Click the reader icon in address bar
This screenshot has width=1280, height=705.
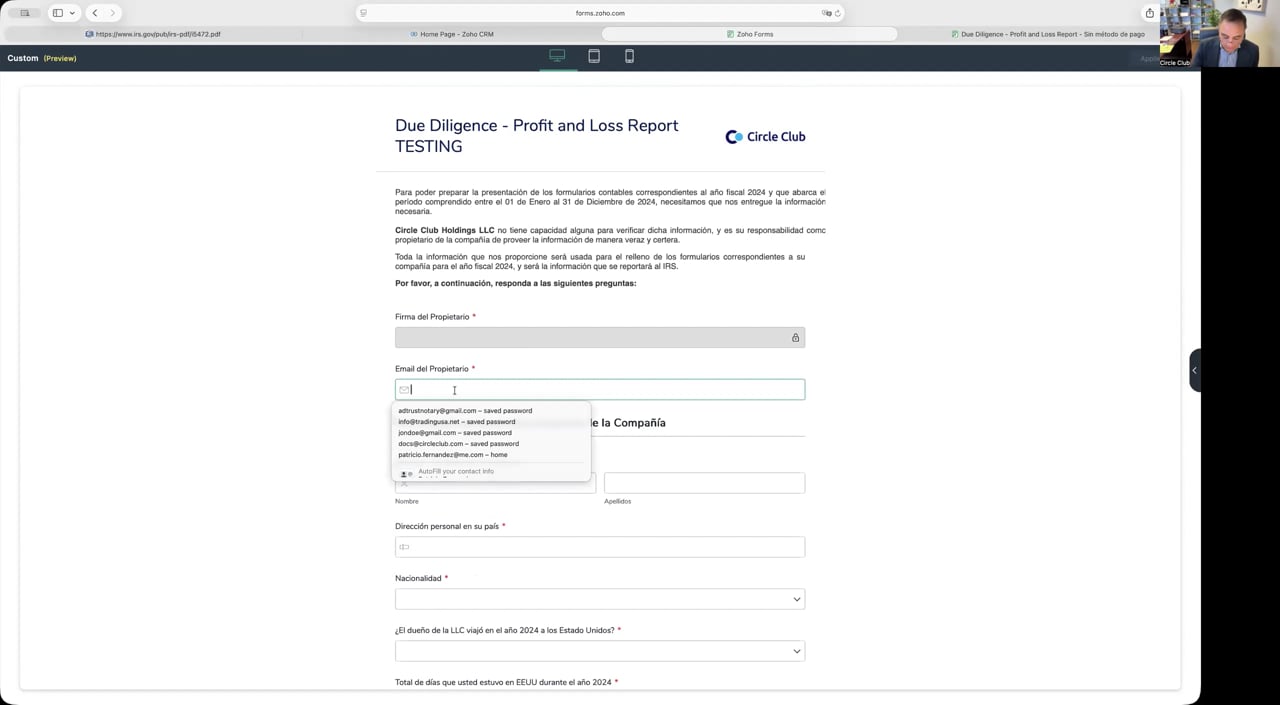pos(363,13)
